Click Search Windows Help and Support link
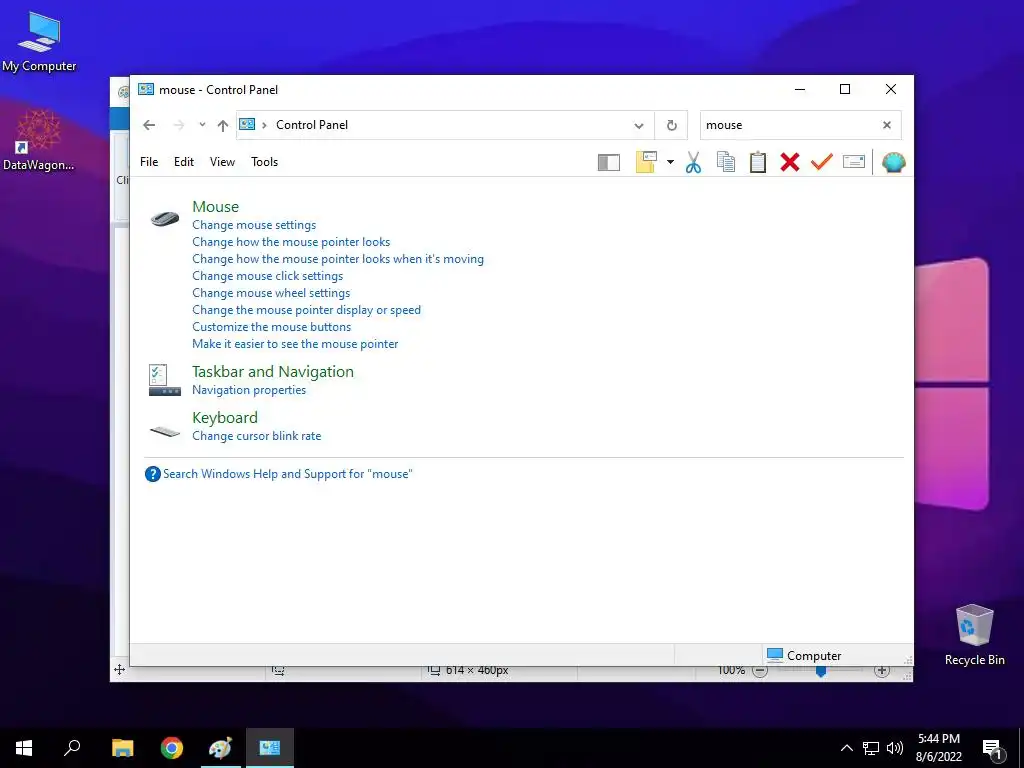1024x768 pixels. (x=287, y=474)
